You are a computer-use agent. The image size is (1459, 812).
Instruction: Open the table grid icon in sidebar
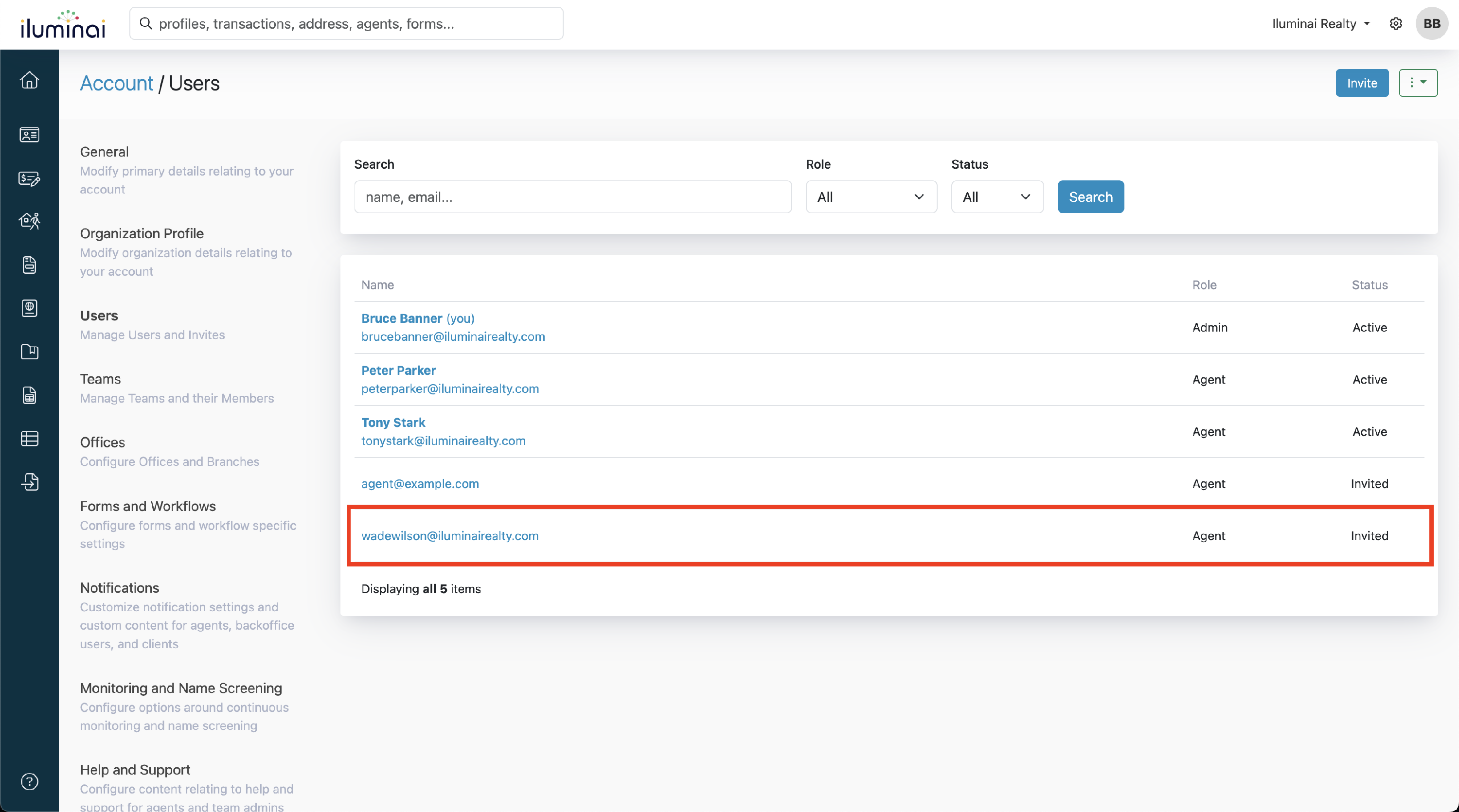pos(30,438)
